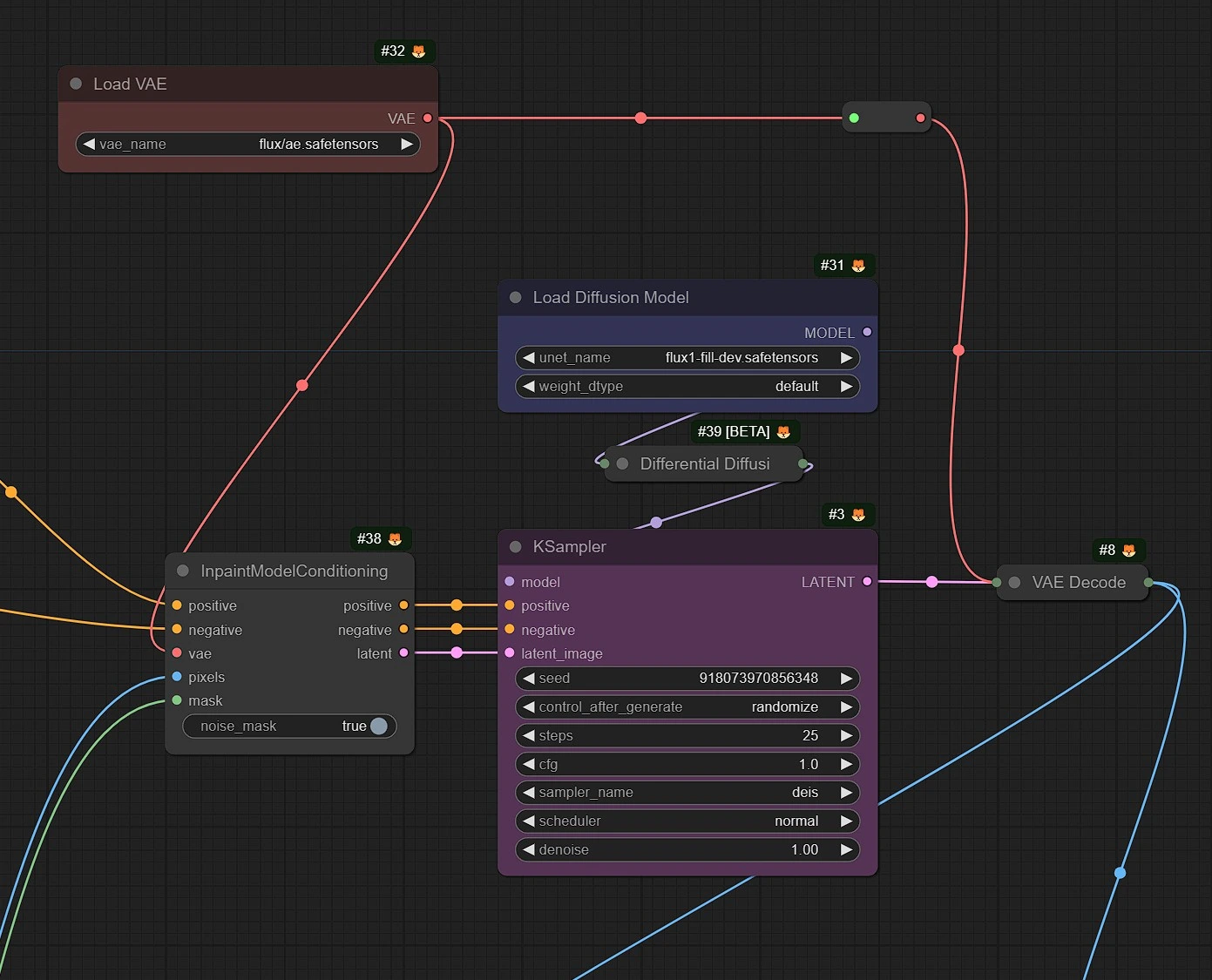
Task: Click the fox icon on badge #31
Action: (858, 266)
